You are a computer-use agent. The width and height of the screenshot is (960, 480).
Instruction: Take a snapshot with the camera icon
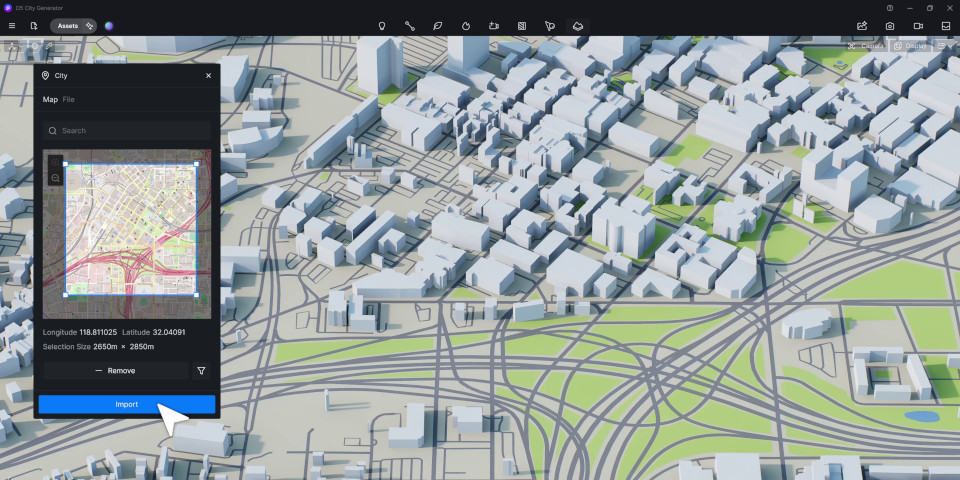click(890, 26)
